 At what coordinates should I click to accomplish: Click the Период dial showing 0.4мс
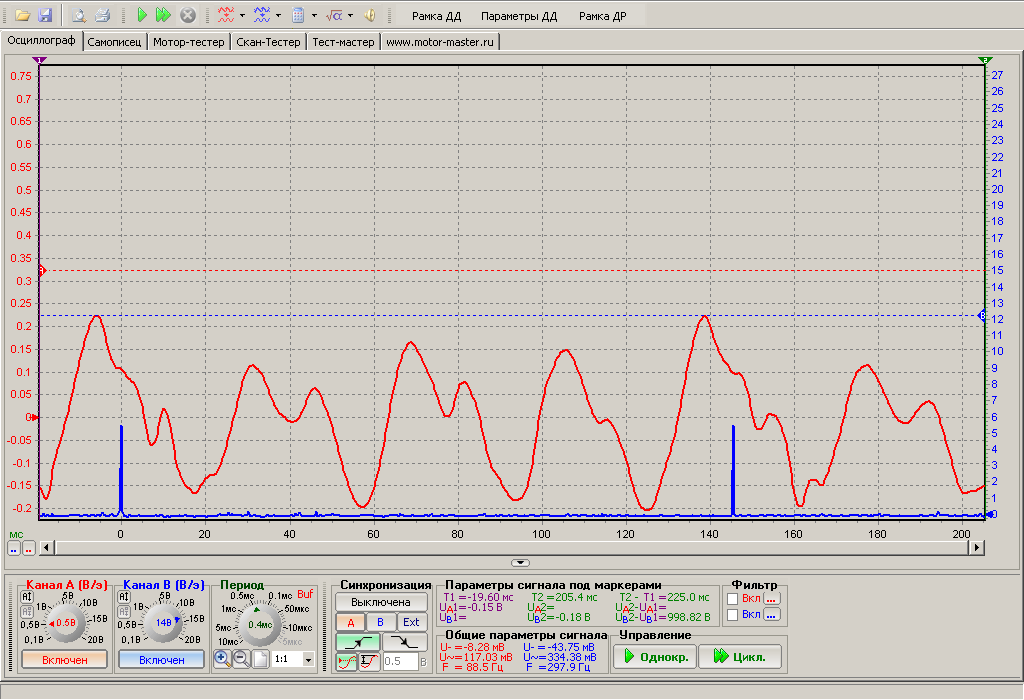coord(260,625)
